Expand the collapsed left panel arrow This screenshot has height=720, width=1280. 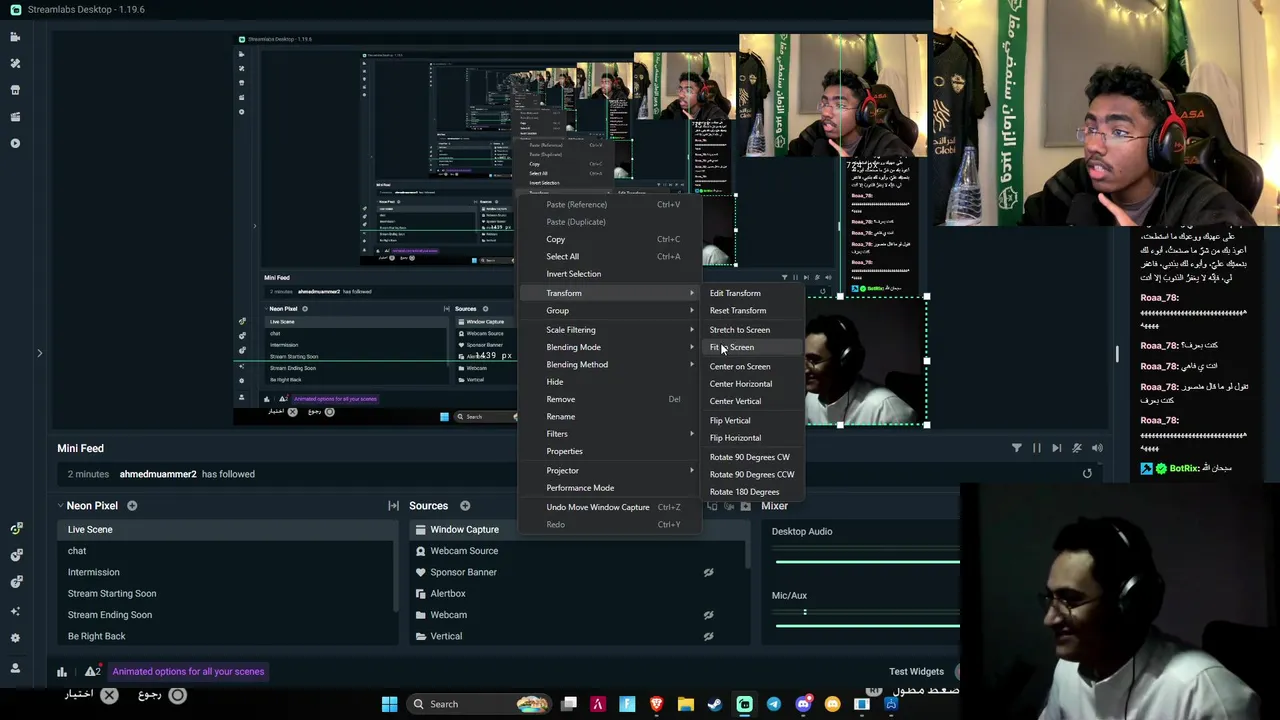coord(39,353)
